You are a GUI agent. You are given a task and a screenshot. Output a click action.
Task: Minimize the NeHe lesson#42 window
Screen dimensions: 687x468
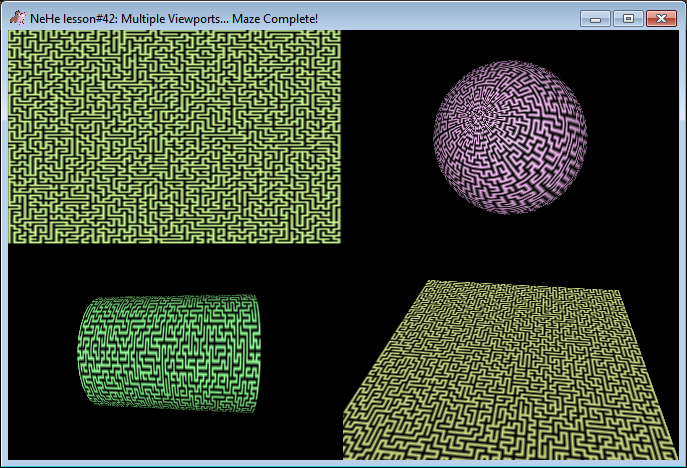[x=595, y=18]
